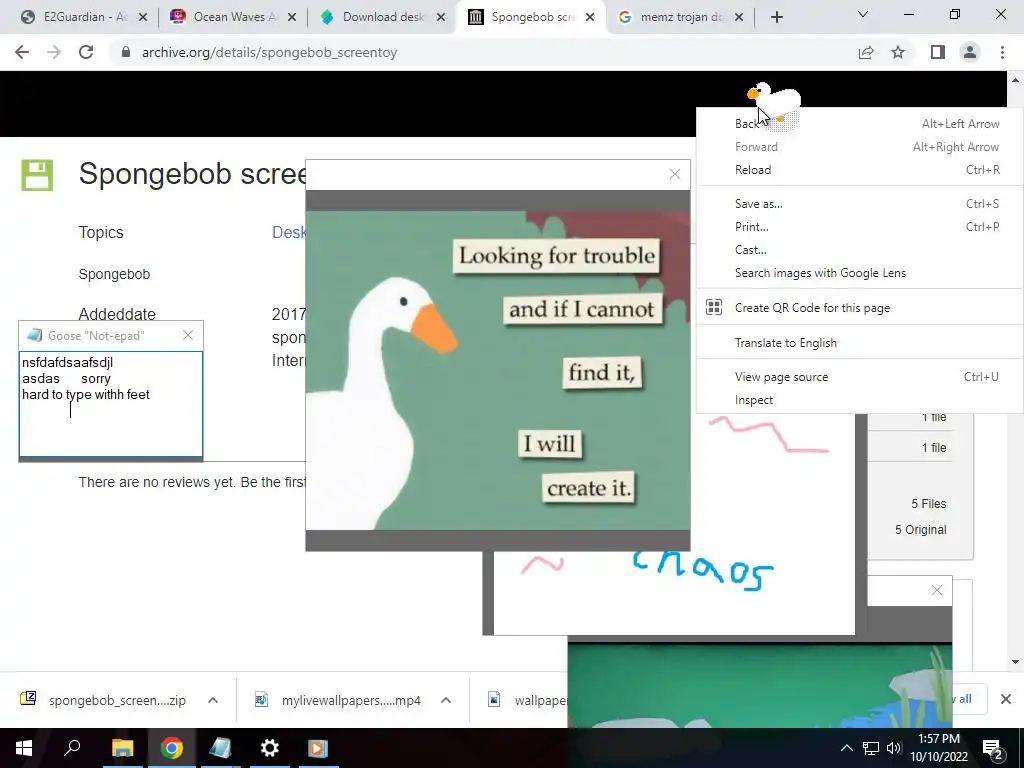Click the QR code icon in the context menu
1024x768 pixels.
(x=714, y=307)
